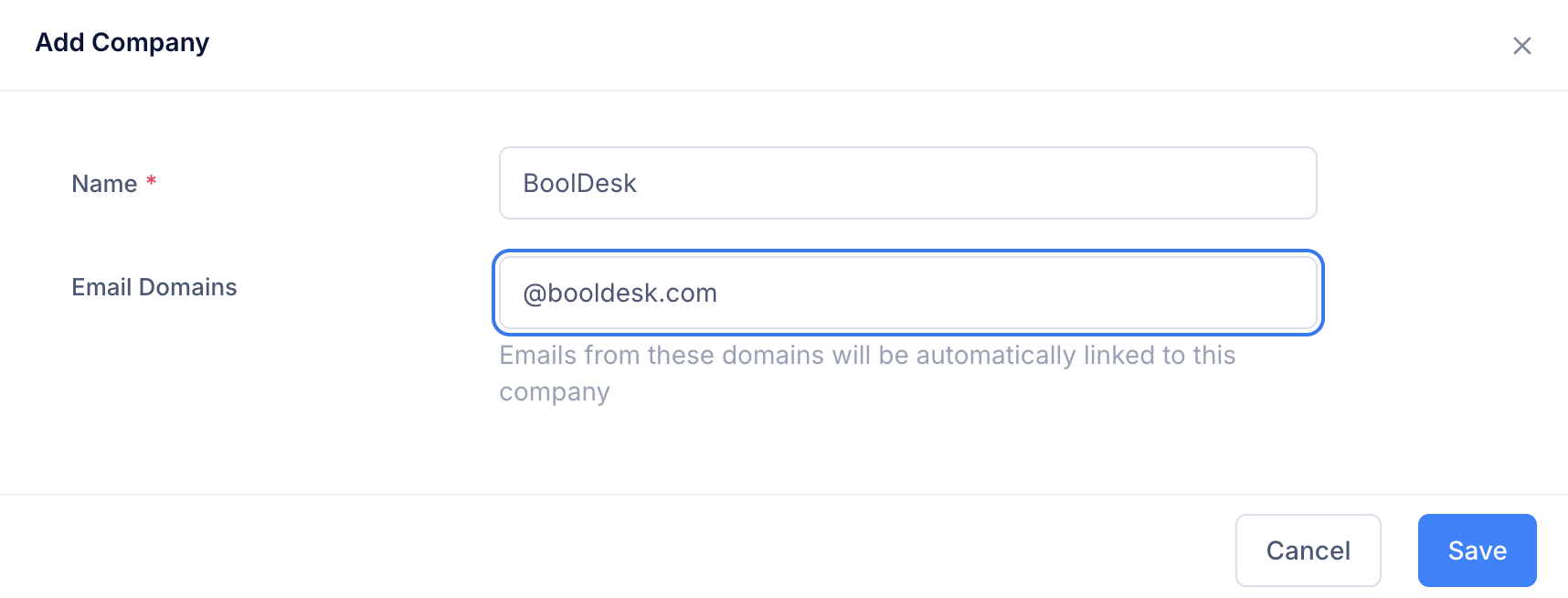Select the blue Save button
The image size is (1568, 598).
pos(1477,550)
